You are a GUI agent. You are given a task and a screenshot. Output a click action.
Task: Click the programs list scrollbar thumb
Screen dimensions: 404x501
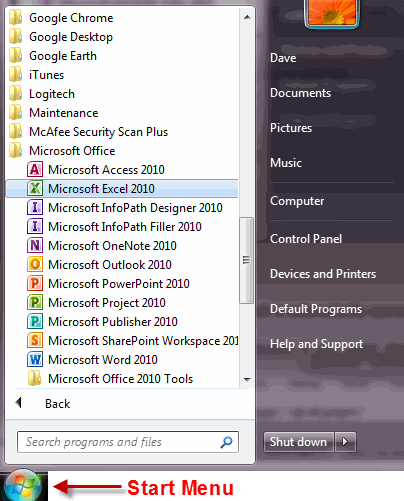[x=247, y=260]
